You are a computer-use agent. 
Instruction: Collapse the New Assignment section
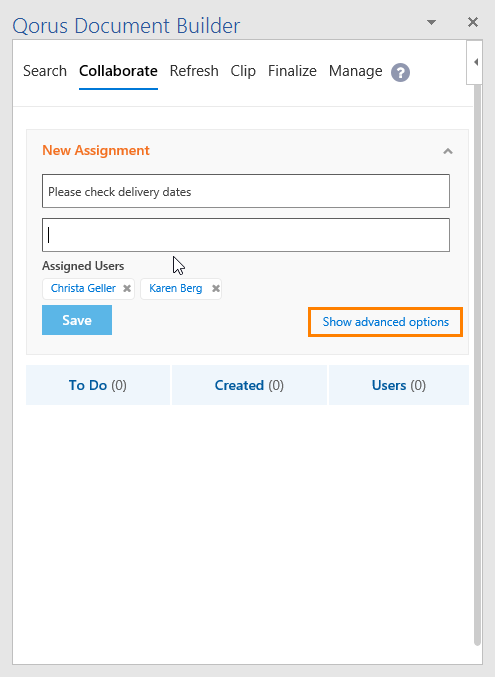click(448, 151)
